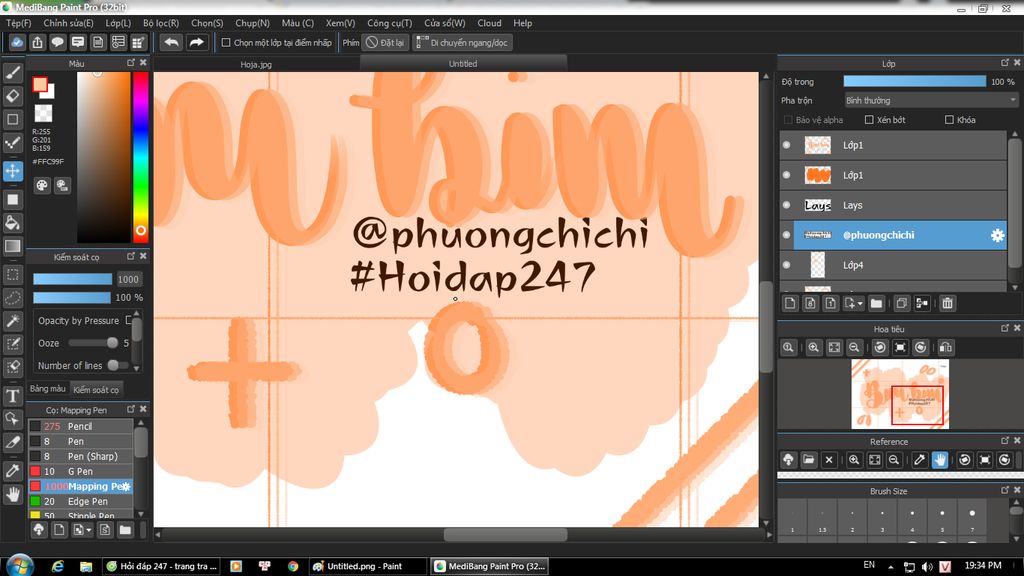Select the Text tool
1024x576 pixels.
coord(12,396)
